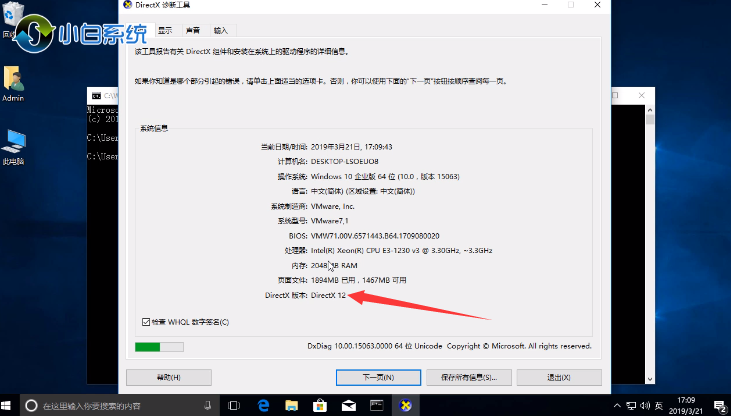731x416 pixels.
Task: Click the DirectX Diagnostic Tool title icon
Action: pos(127,5)
